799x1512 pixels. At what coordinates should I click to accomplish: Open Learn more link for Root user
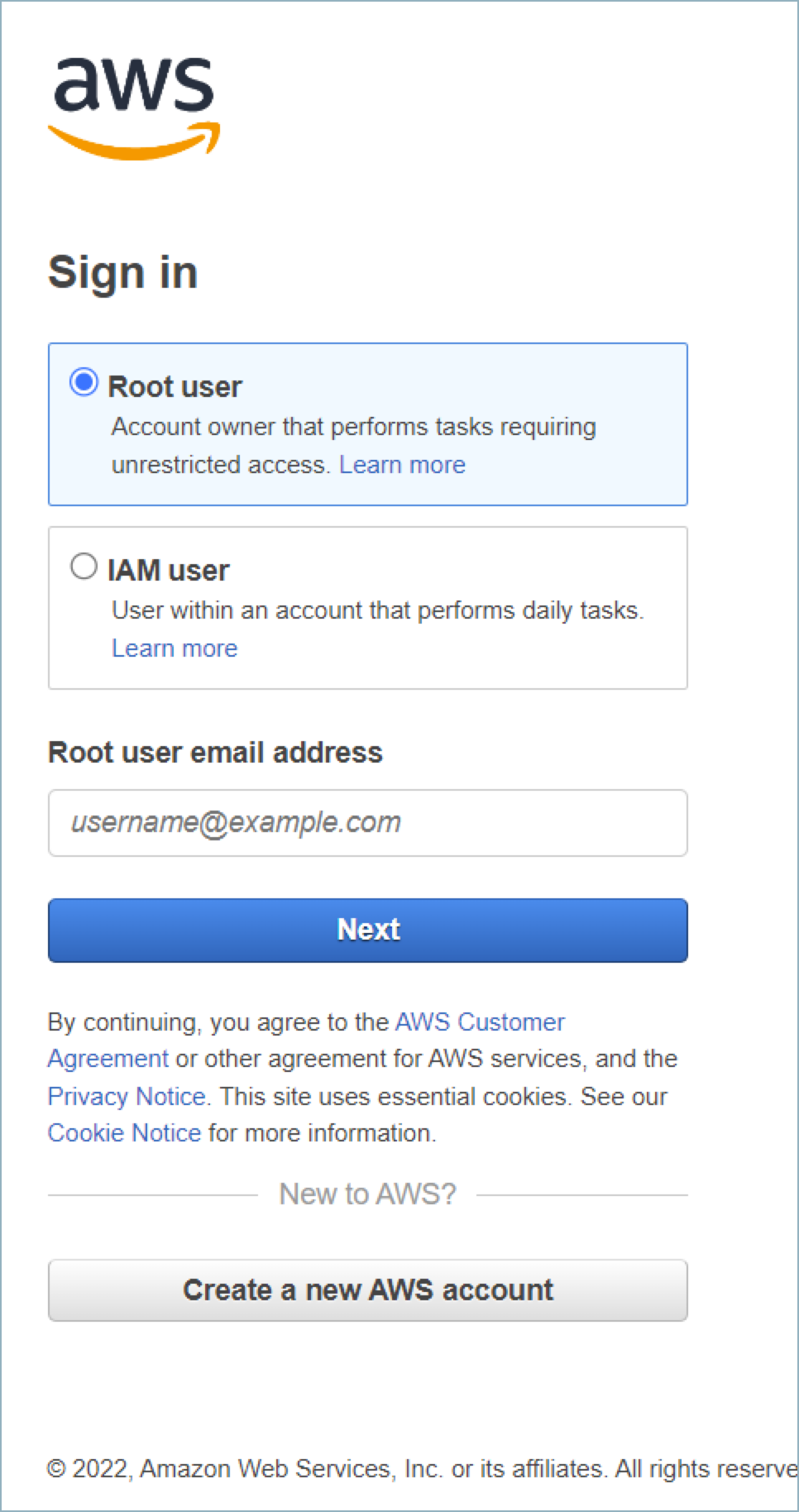[402, 465]
